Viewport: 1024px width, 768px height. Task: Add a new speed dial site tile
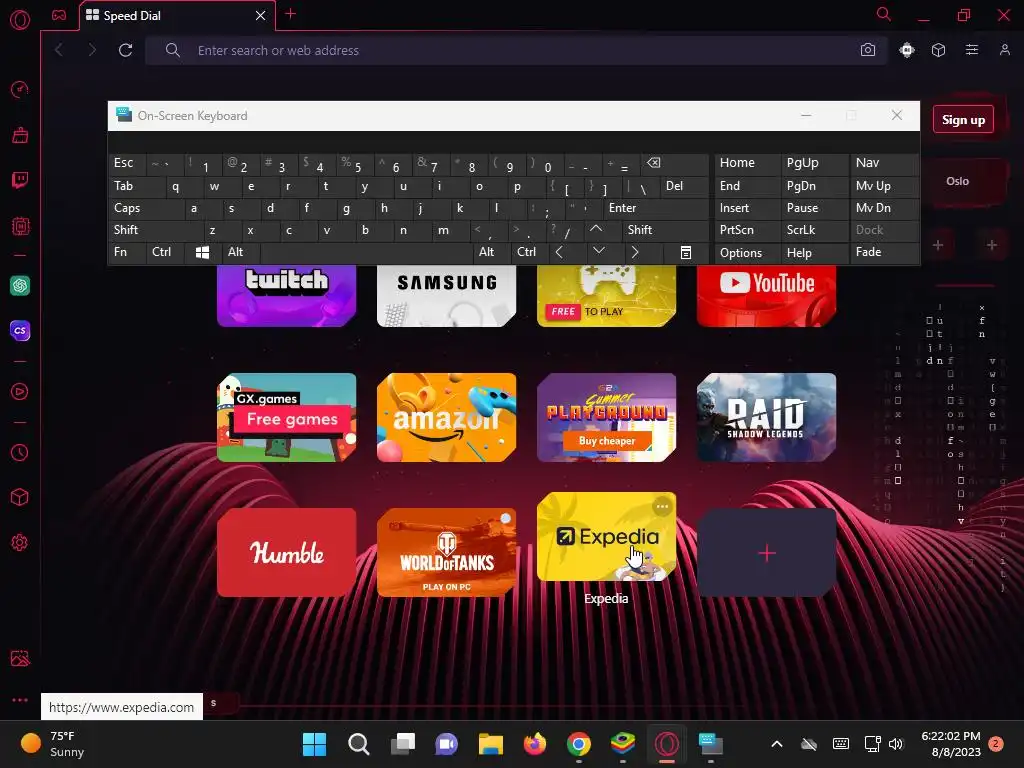pyautogui.click(x=767, y=552)
